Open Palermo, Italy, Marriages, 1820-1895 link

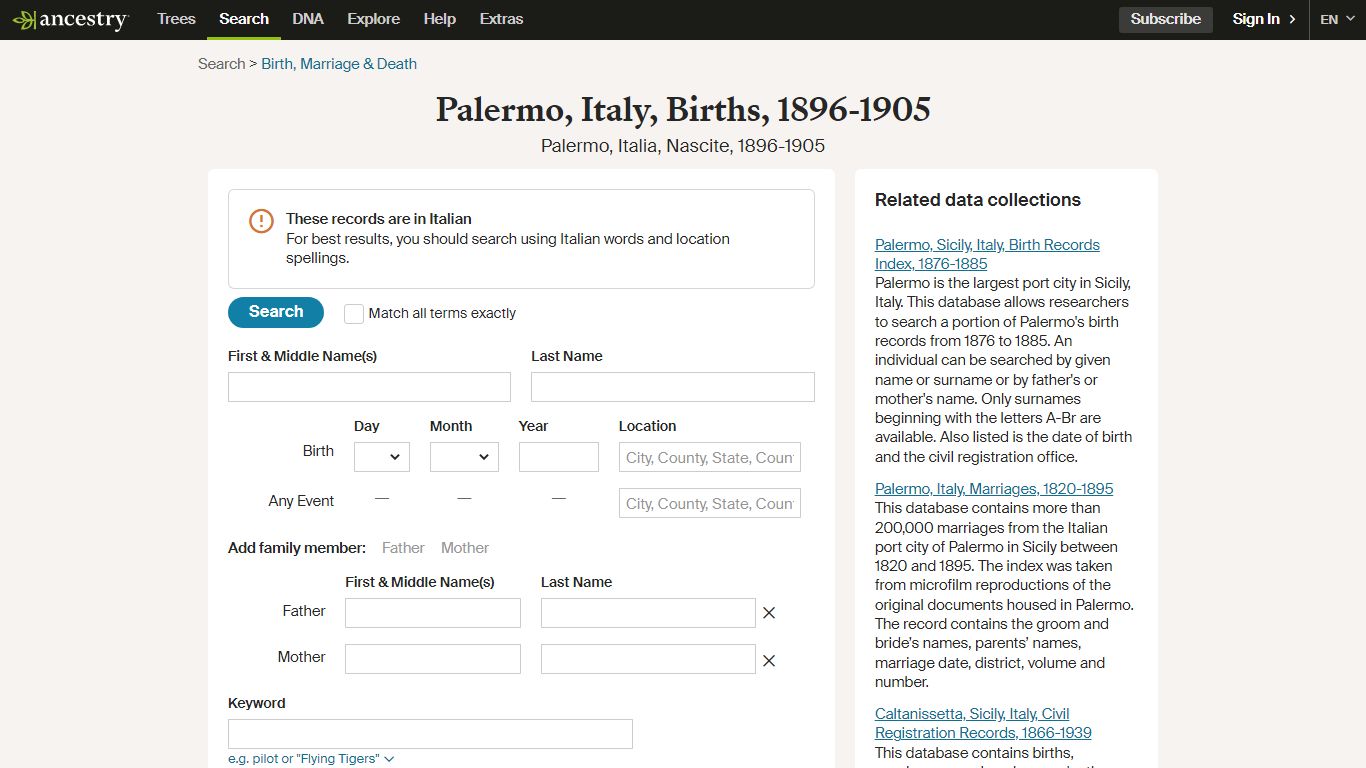pyautogui.click(x=994, y=489)
